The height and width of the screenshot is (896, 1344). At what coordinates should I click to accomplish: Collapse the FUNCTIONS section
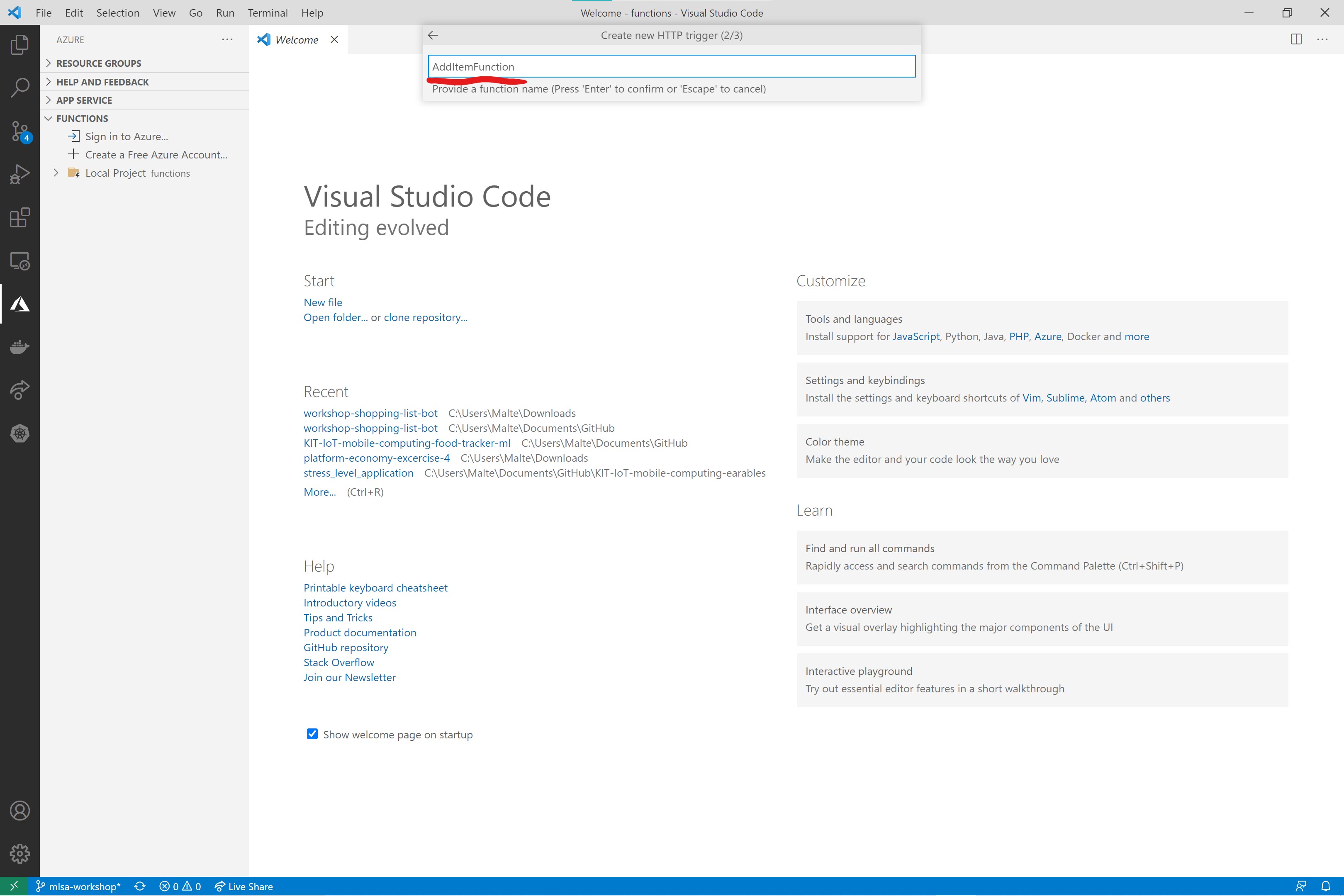click(x=82, y=118)
